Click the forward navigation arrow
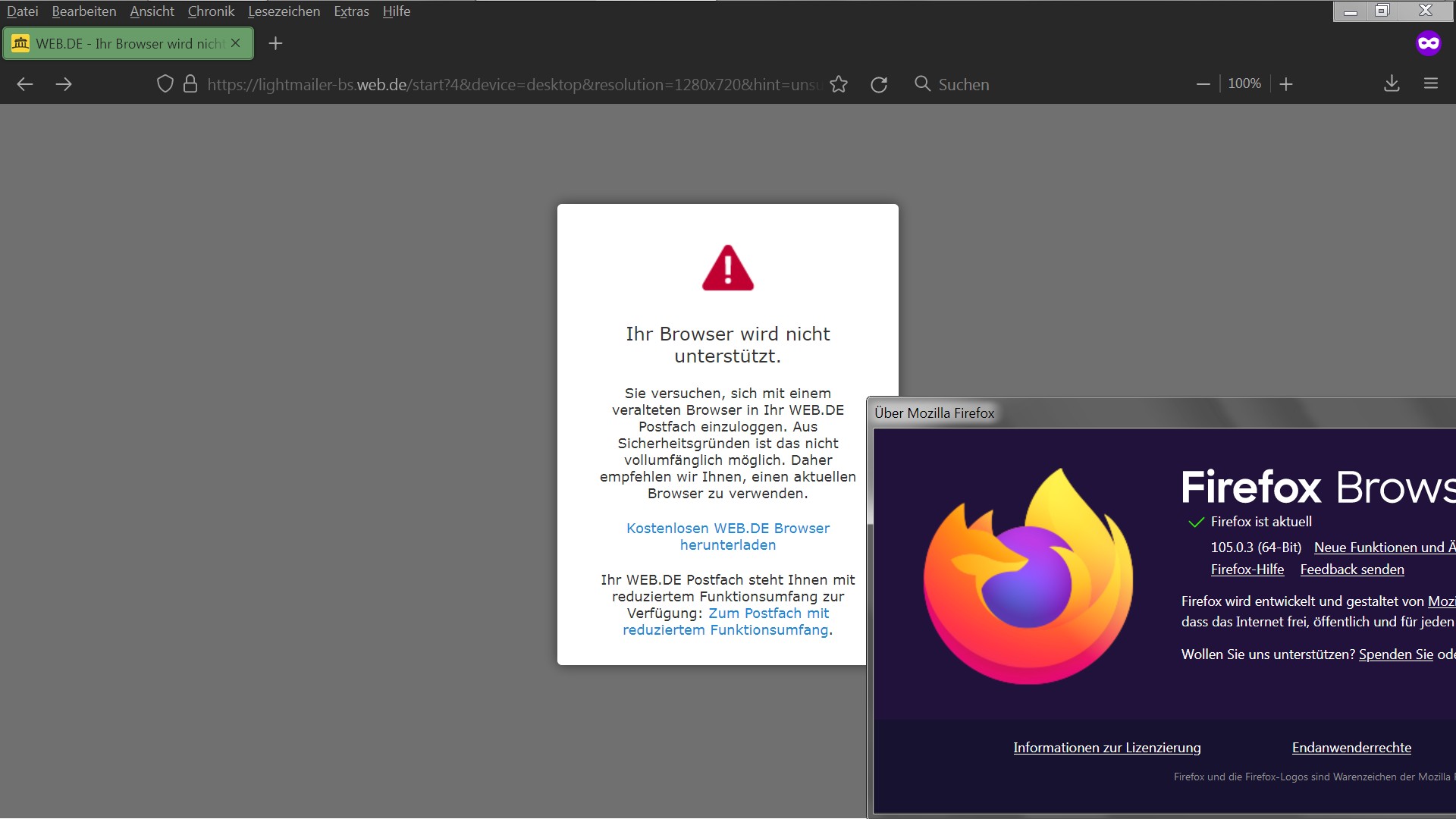 coord(64,84)
